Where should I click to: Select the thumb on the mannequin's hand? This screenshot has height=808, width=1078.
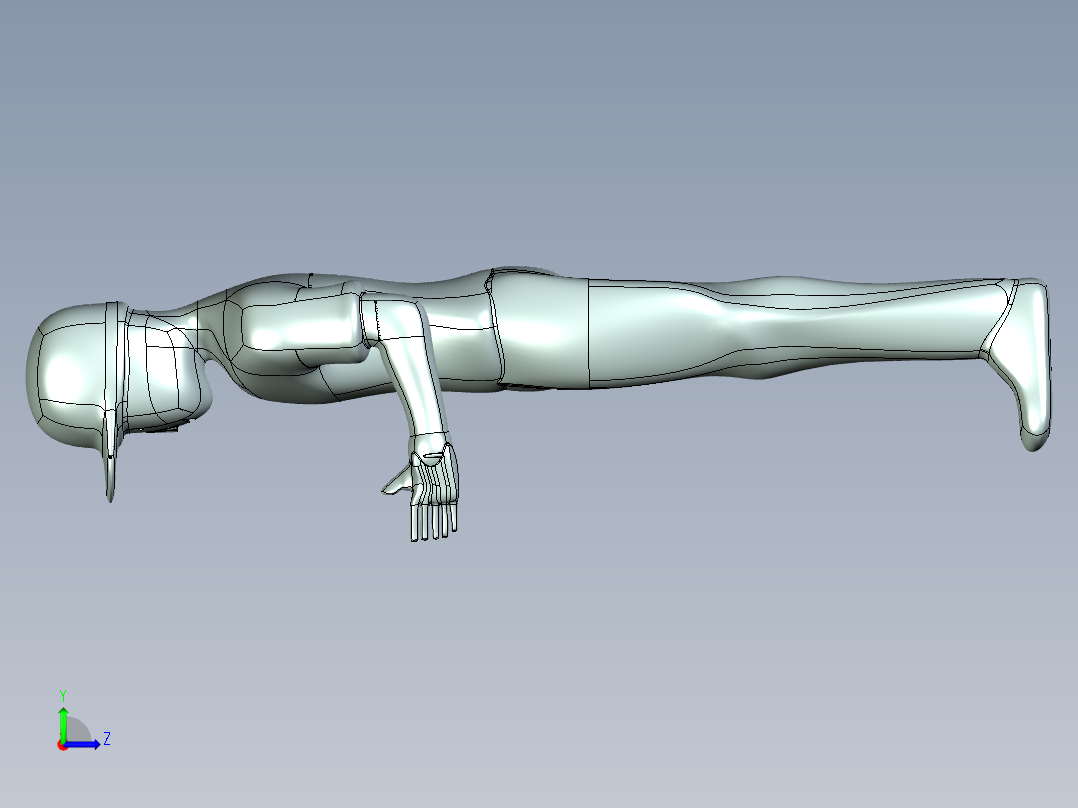(395, 485)
